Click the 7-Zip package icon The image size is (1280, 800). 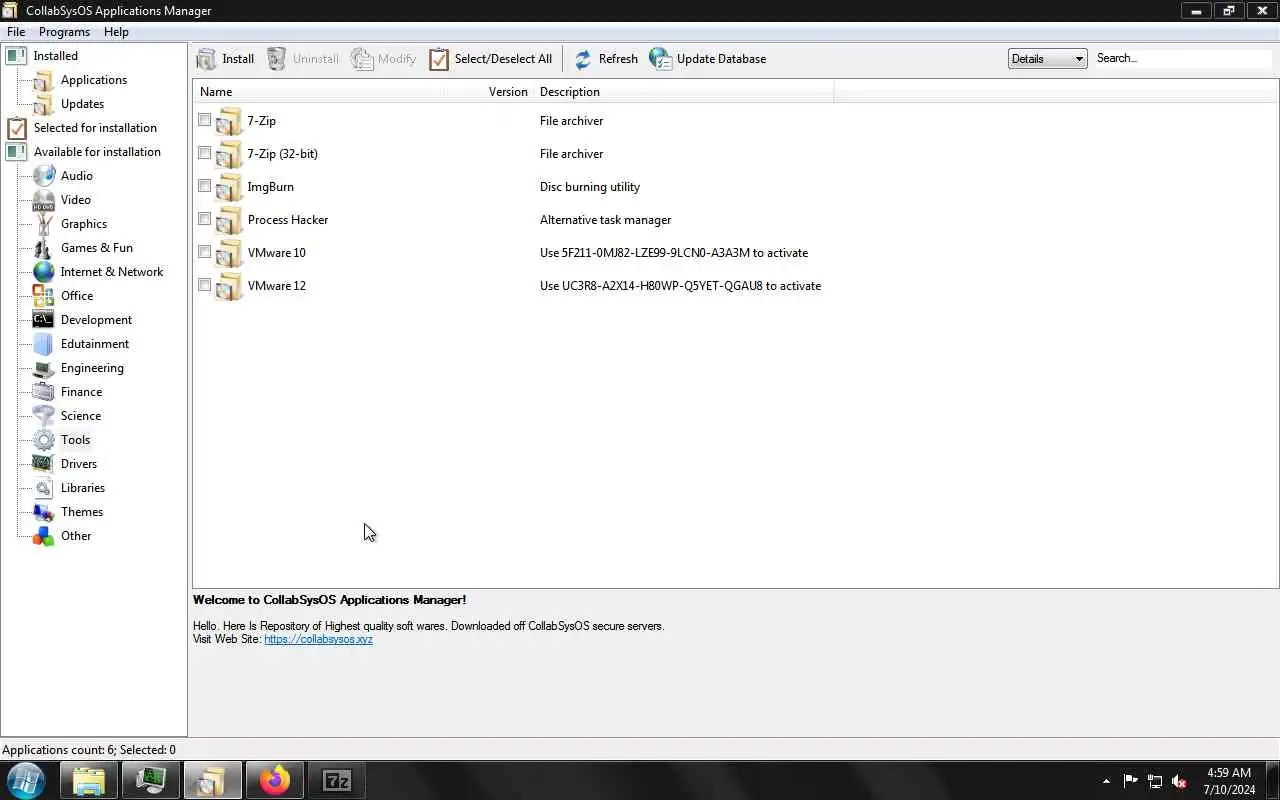tap(229, 121)
